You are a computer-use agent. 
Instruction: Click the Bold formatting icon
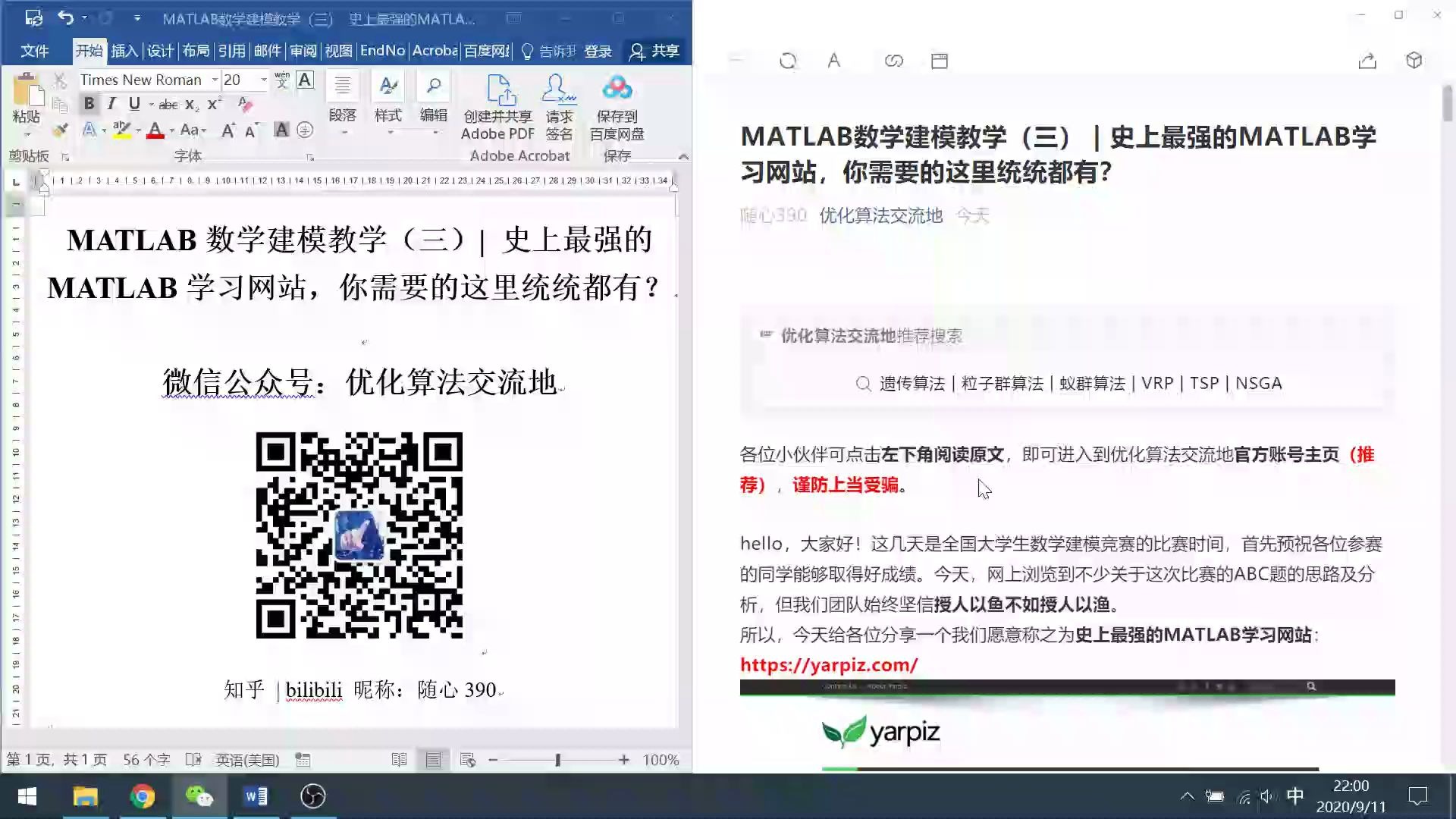88,103
